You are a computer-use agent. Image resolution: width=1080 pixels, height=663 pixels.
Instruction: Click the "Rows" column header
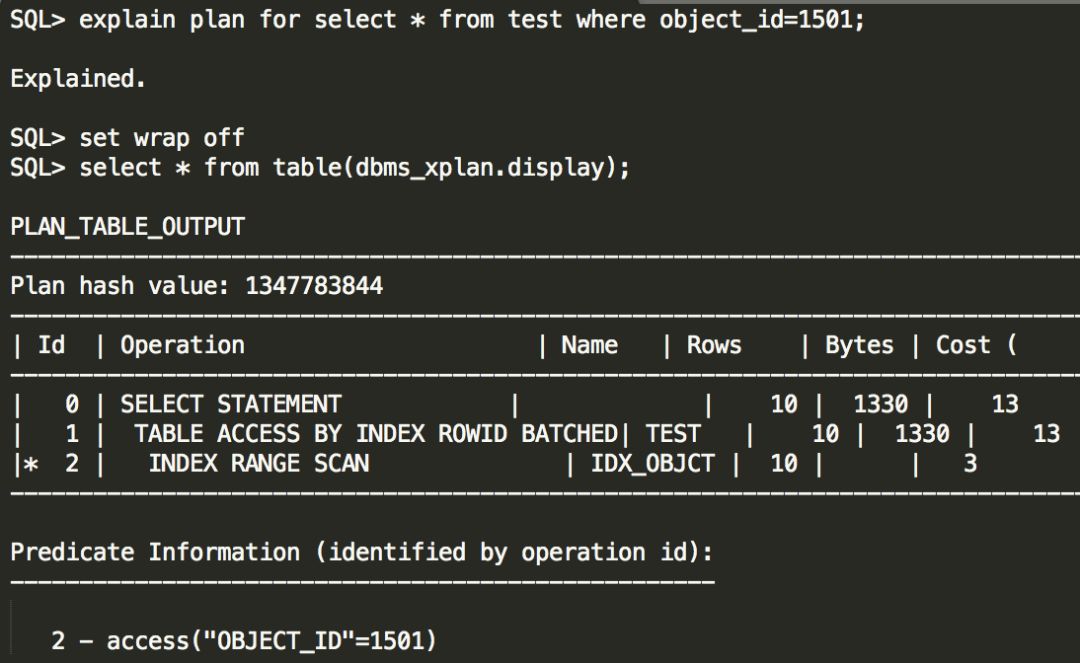coord(714,345)
